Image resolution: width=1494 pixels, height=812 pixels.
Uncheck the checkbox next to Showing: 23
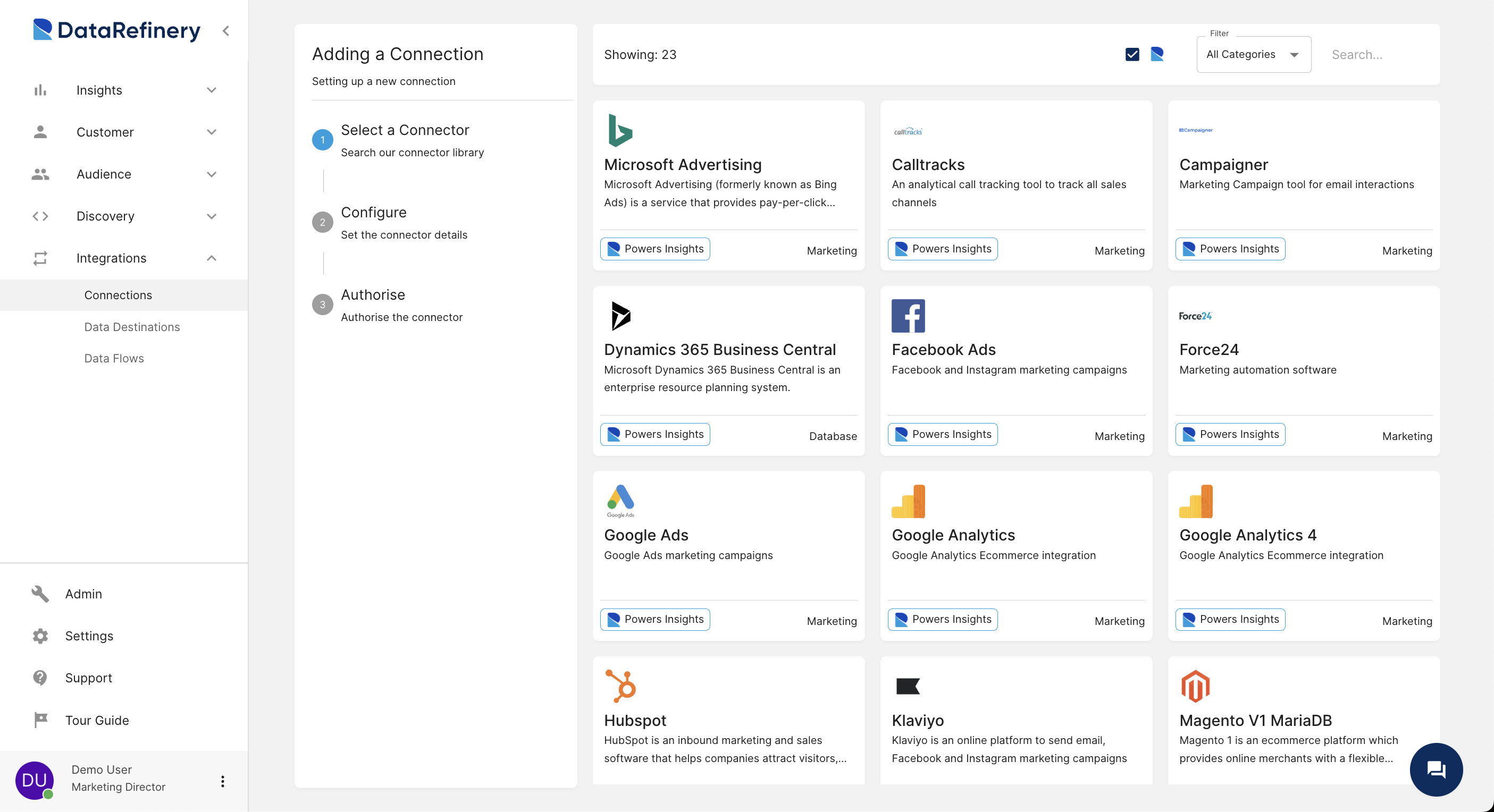(1132, 54)
